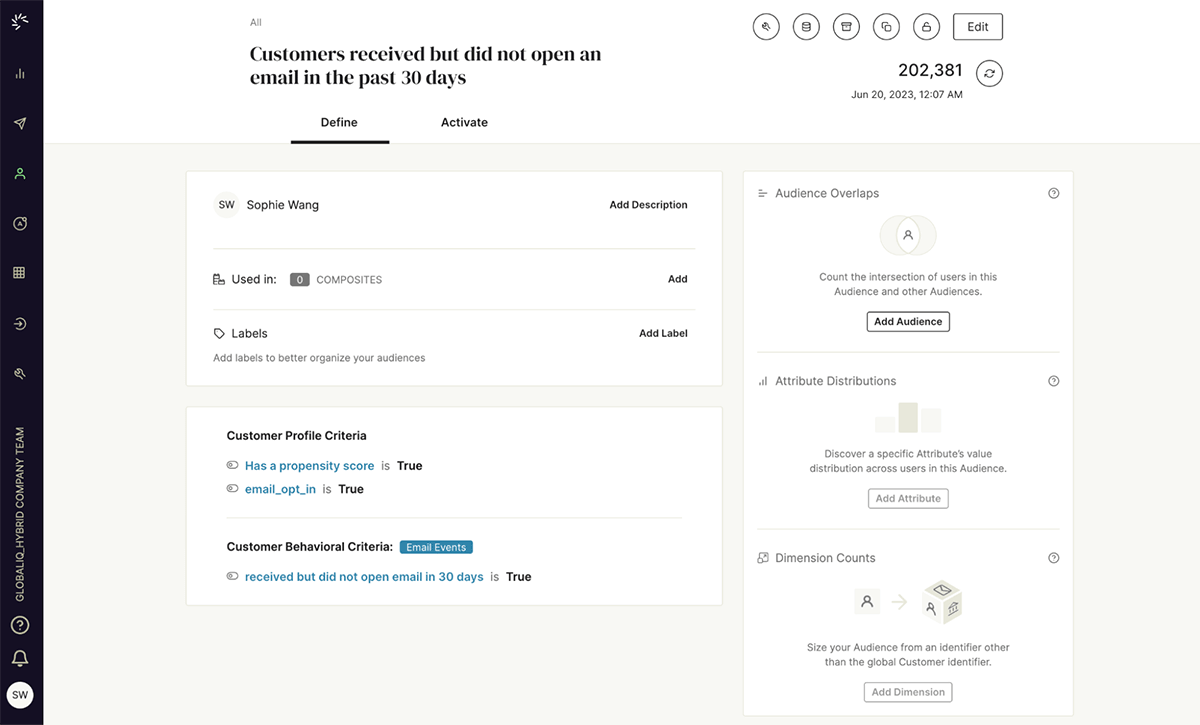Switch to the Activate tab
The height and width of the screenshot is (725, 1200).
pos(464,123)
